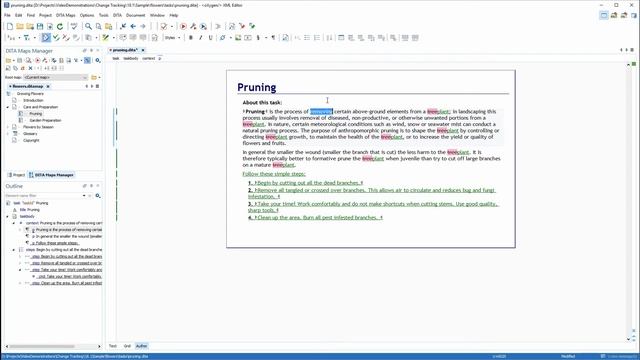Toggle Track Changes highlighted toolbar button
The height and width of the screenshot is (360, 640).
click(46, 38)
